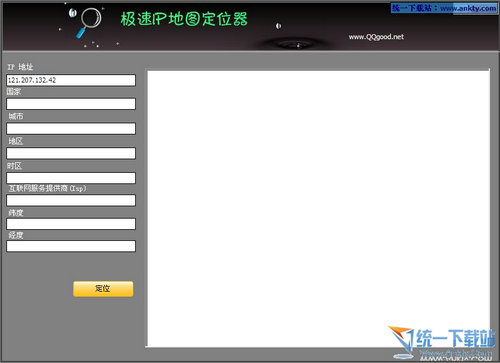Screen dimensions: 500x363
Task: Focus the 国家 text field
Action: point(71,104)
